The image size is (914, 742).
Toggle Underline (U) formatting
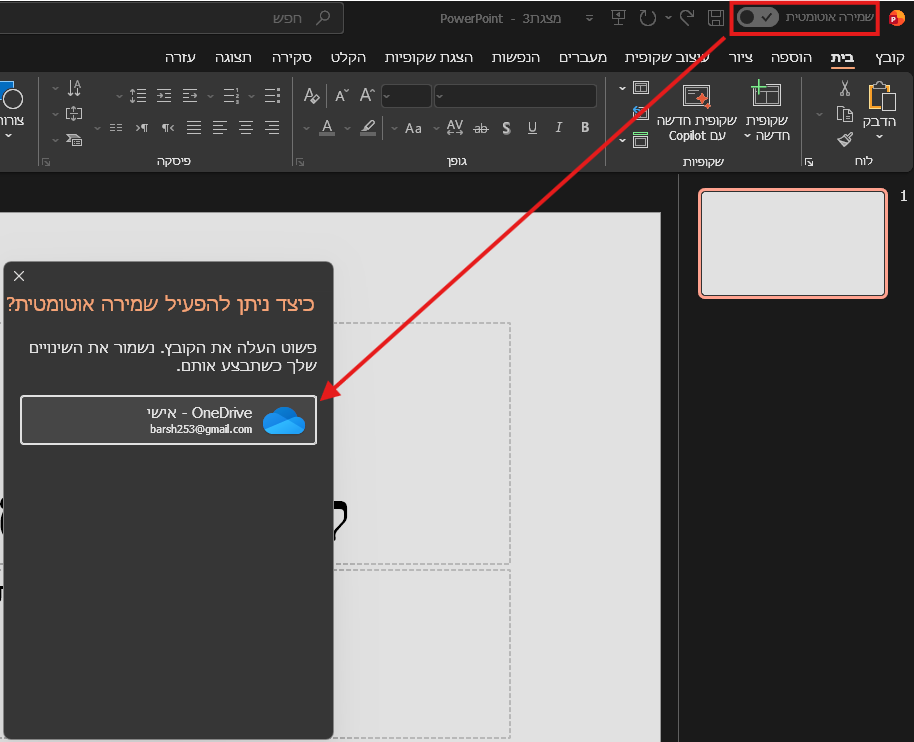click(x=532, y=128)
